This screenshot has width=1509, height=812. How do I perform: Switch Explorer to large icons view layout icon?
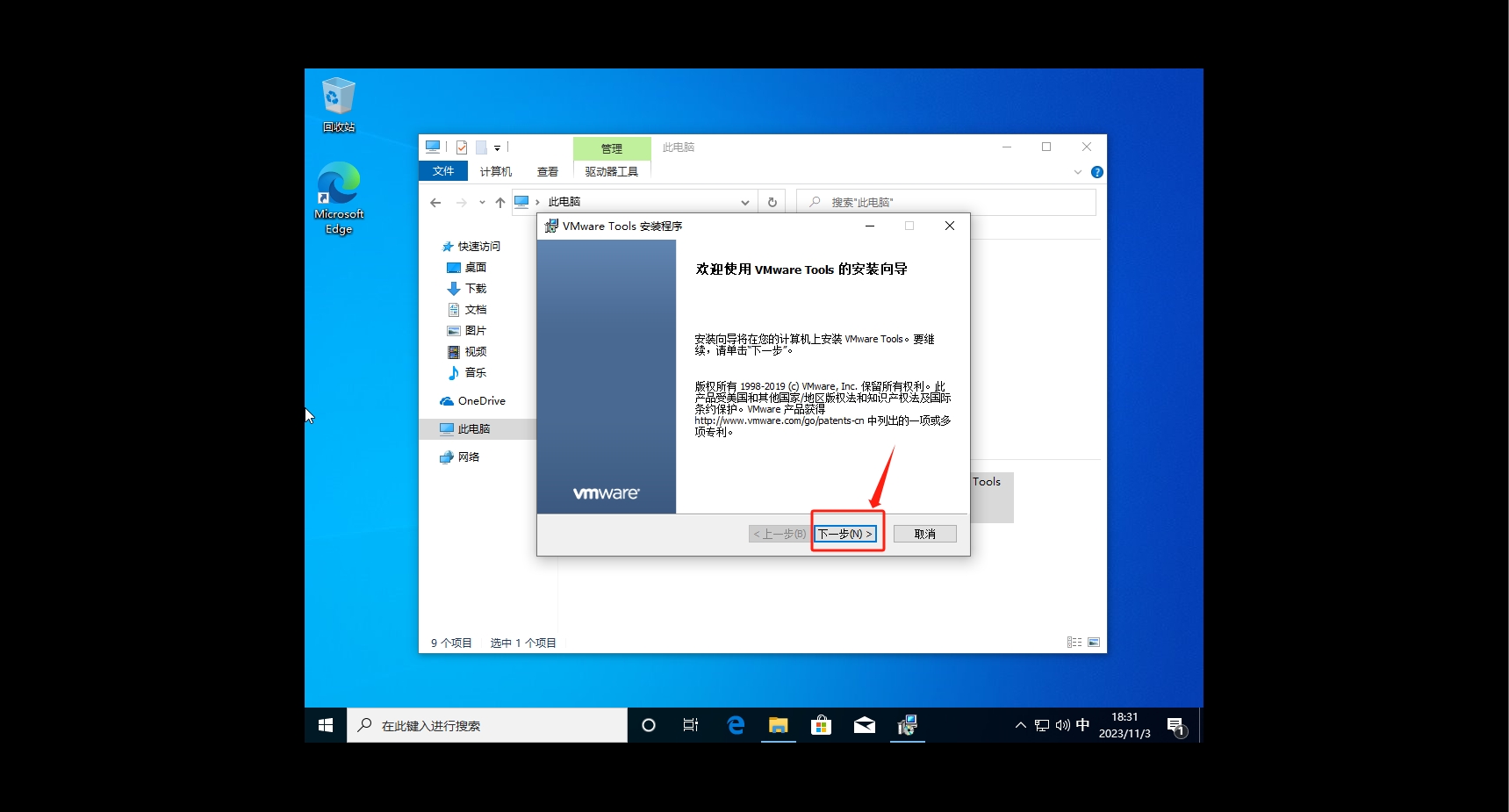click(1094, 643)
